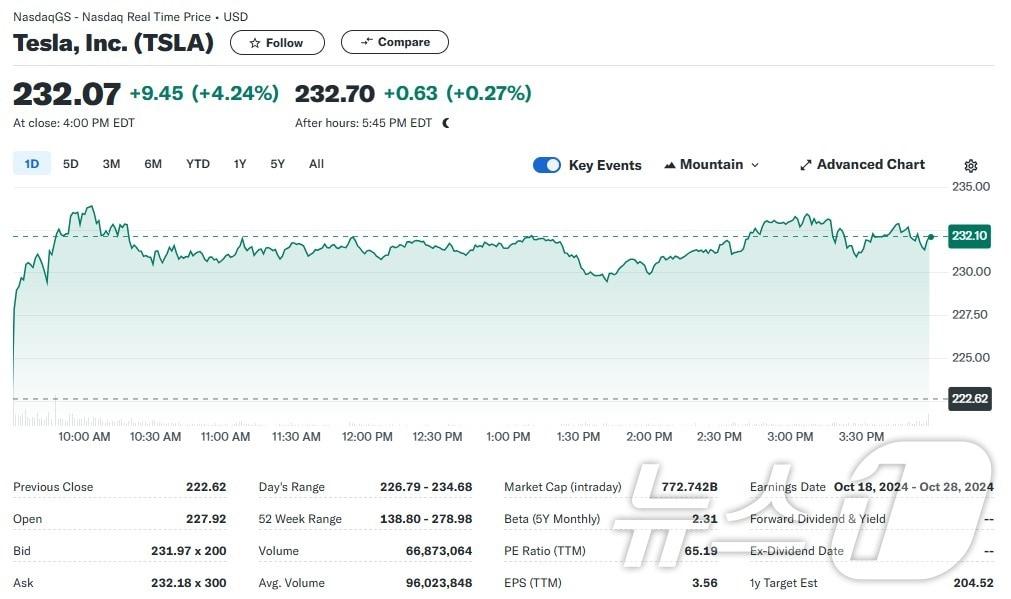This screenshot has height=599, width=1011.
Task: Switch to the 5D time range
Action: pyautogui.click(x=71, y=164)
